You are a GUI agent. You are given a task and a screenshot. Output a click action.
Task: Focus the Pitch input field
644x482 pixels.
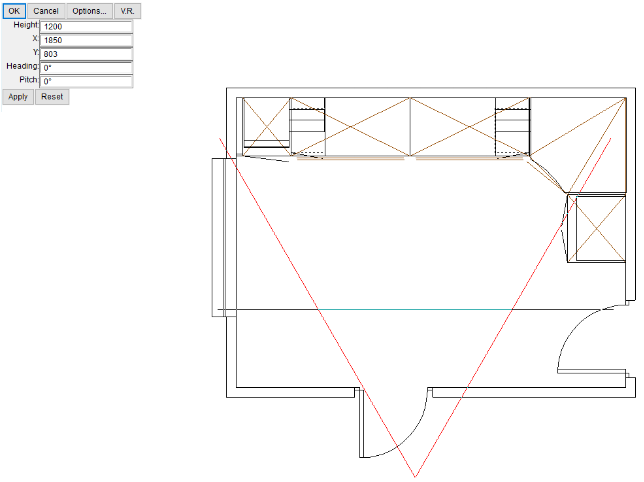[86, 81]
